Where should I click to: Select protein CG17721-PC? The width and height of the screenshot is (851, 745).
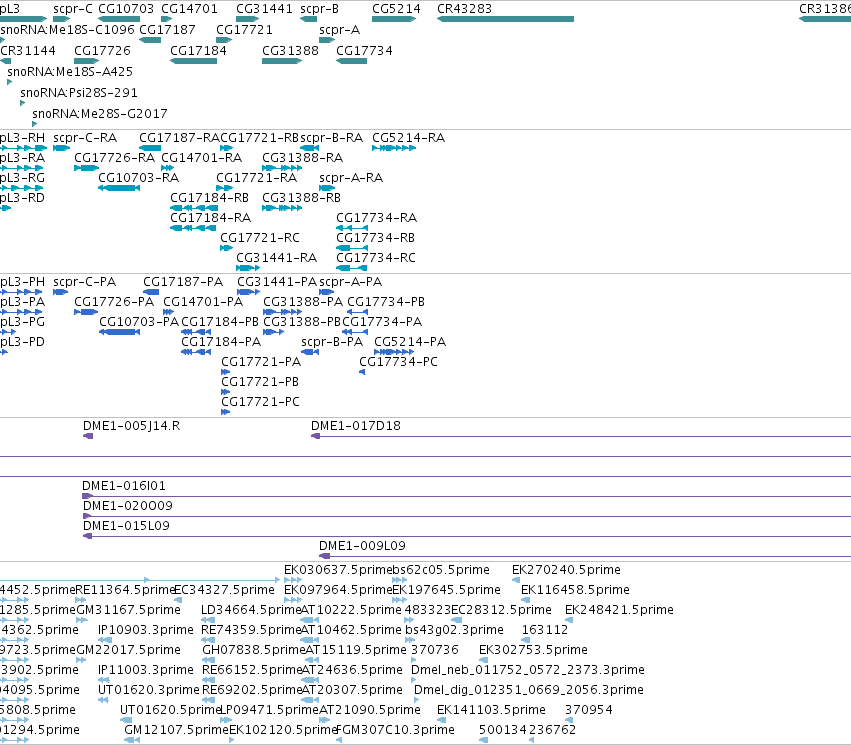pyautogui.click(x=226, y=412)
